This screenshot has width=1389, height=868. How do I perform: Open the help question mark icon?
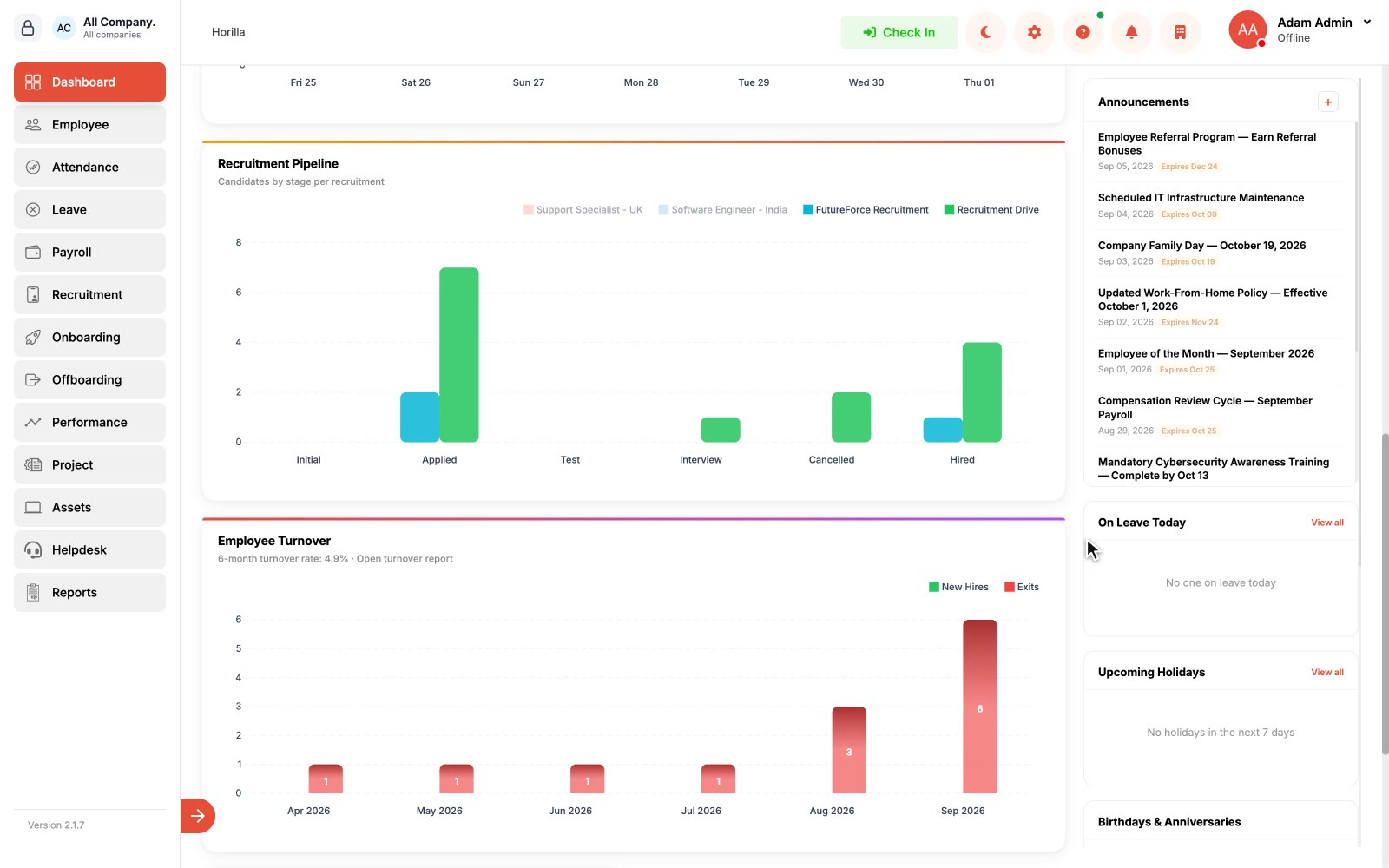click(1083, 32)
